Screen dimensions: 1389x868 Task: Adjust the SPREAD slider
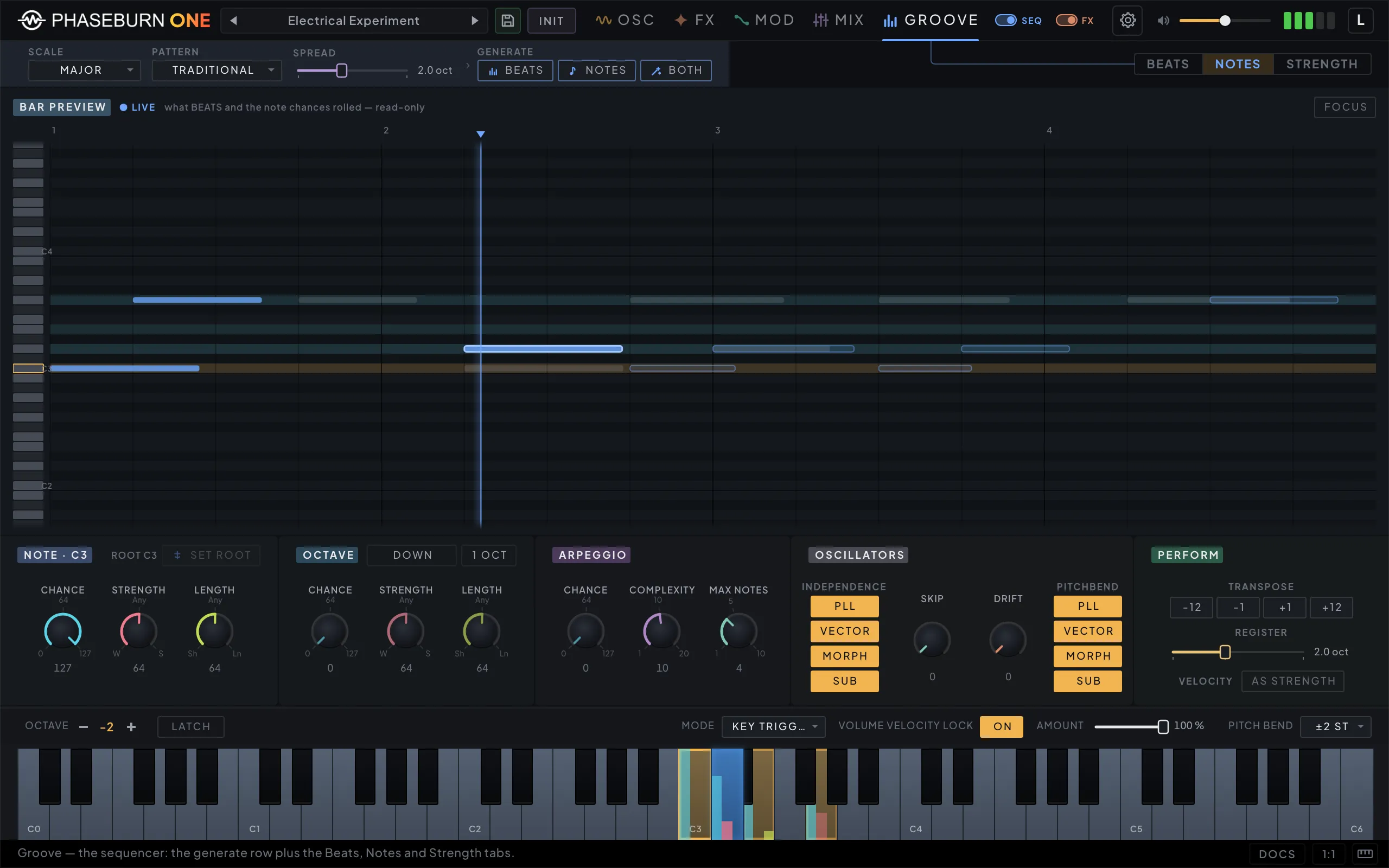353,71
